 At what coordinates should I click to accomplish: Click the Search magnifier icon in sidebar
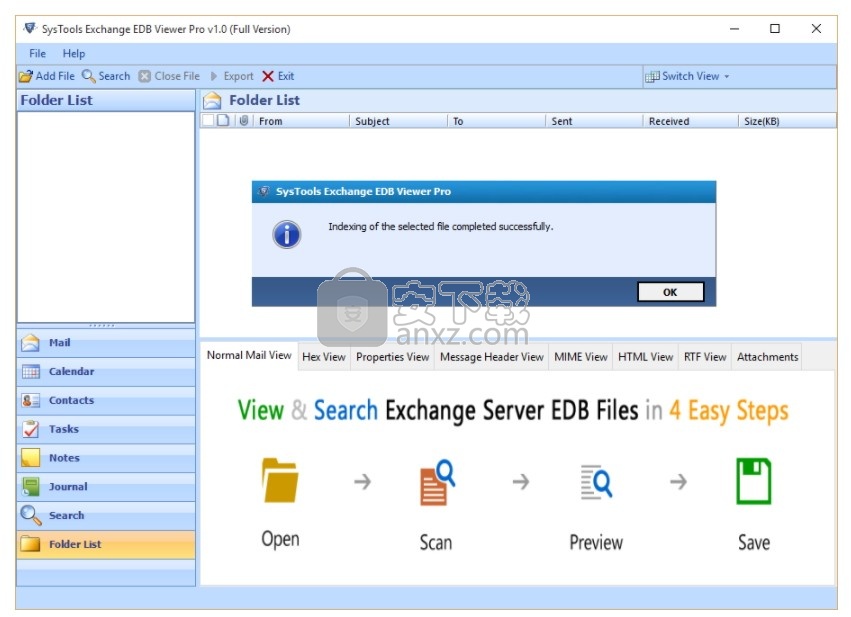click(x=31, y=515)
